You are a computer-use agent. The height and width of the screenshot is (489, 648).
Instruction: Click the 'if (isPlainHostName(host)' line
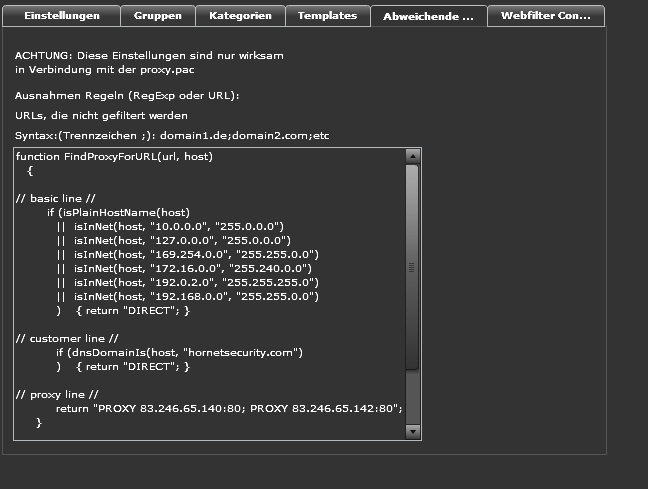(118, 212)
